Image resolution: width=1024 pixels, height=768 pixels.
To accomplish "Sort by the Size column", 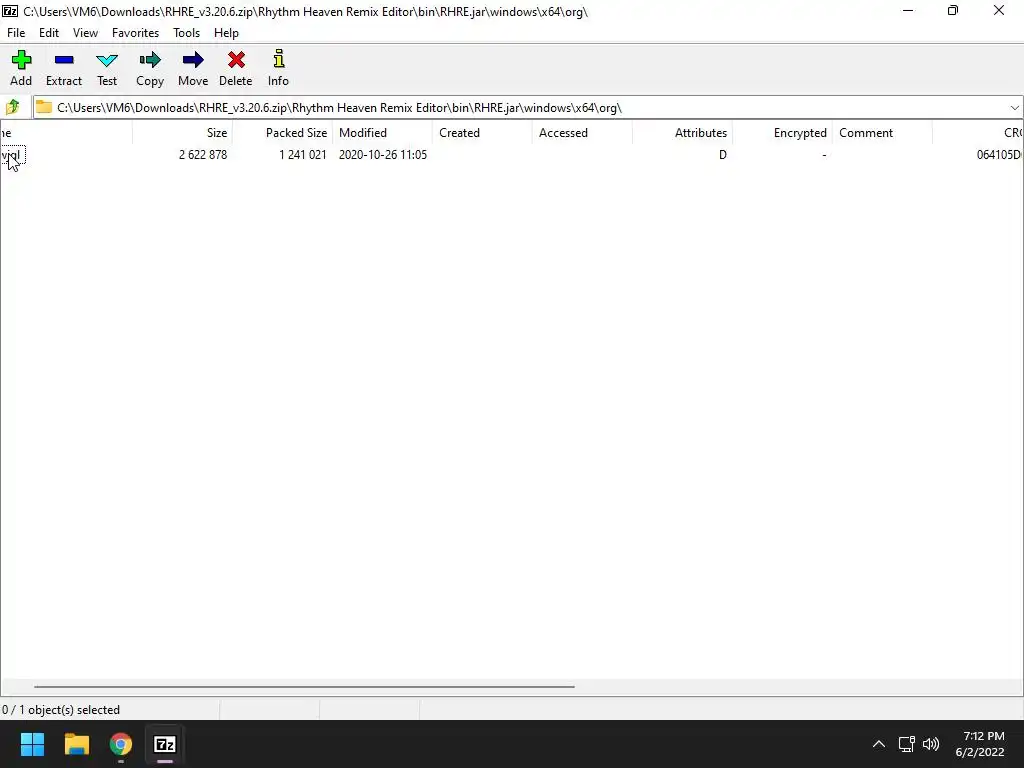I will (182, 133).
